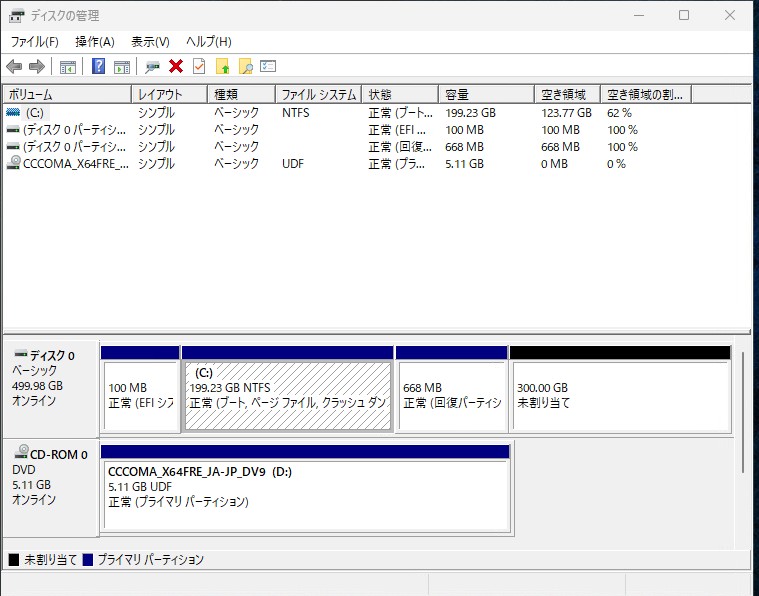Screen dimensions: 759x596
Task: Select the (C:) 199.23 GB NTFS partition block
Action: click(x=288, y=388)
